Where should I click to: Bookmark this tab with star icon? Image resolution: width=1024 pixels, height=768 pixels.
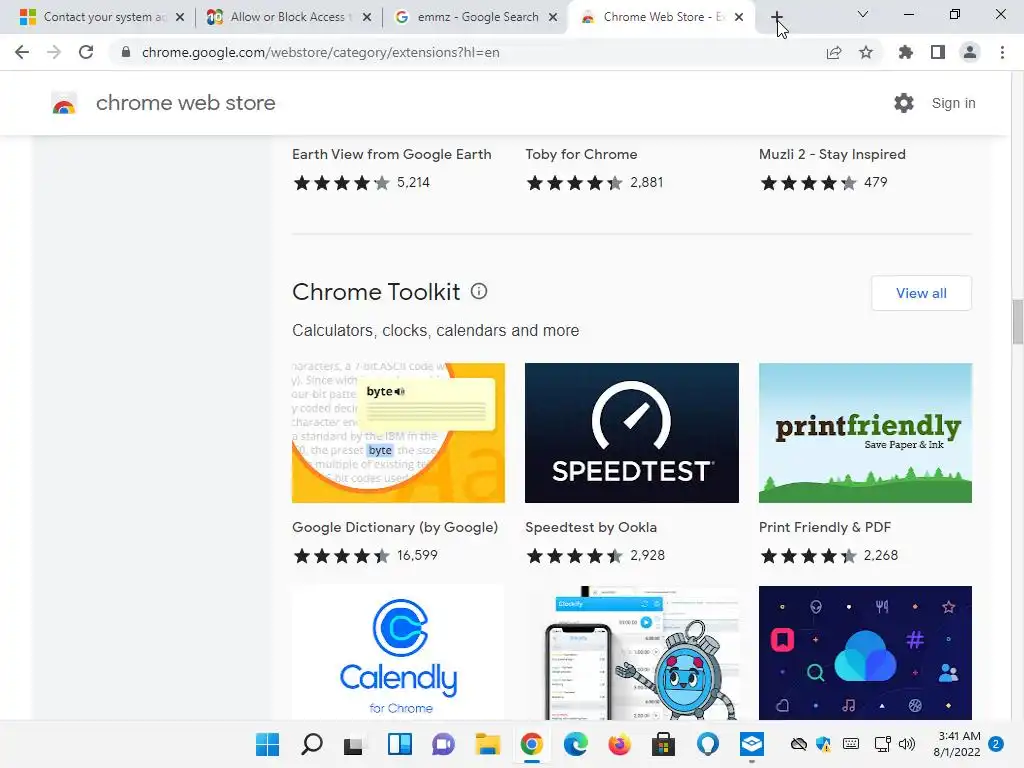[x=865, y=52]
